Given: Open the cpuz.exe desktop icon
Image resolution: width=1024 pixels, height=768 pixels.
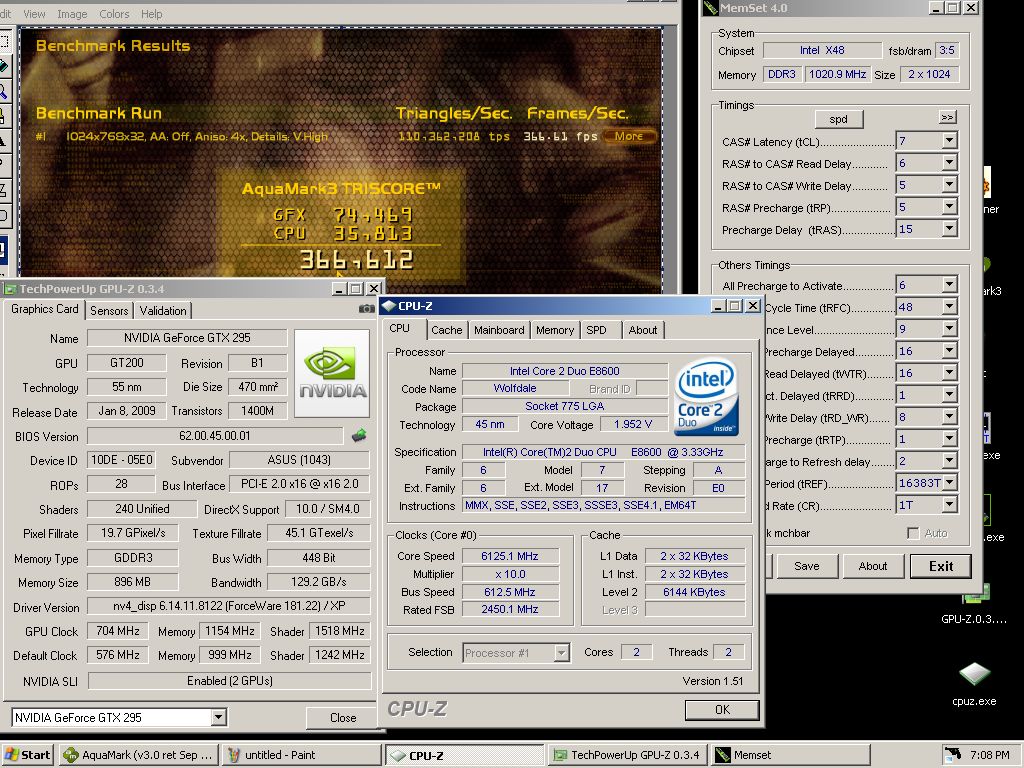Looking at the screenshot, I should tap(974, 684).
